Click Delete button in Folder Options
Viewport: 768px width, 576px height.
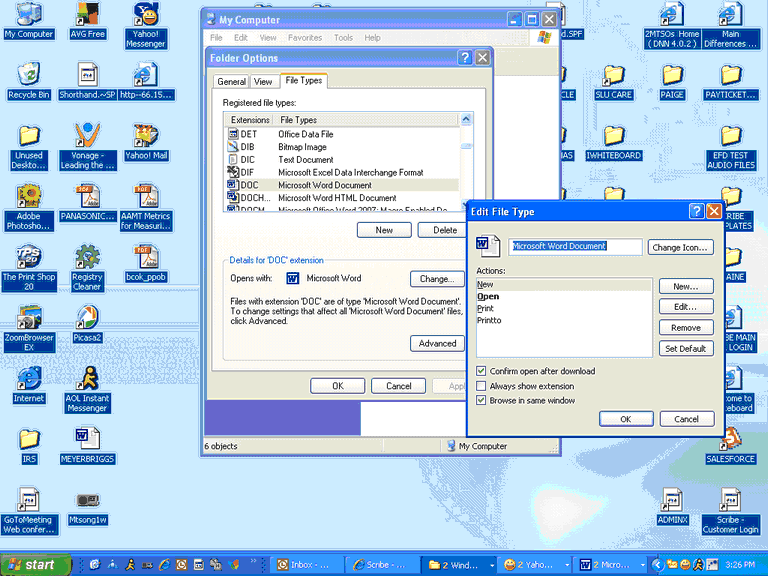click(x=442, y=230)
